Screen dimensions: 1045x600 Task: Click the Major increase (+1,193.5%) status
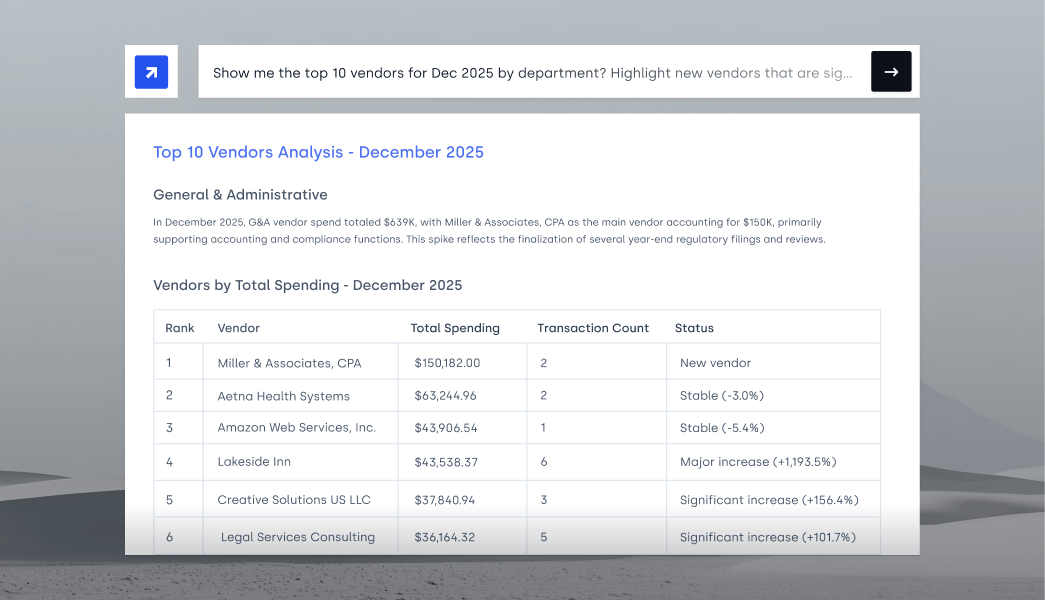[x=757, y=462]
